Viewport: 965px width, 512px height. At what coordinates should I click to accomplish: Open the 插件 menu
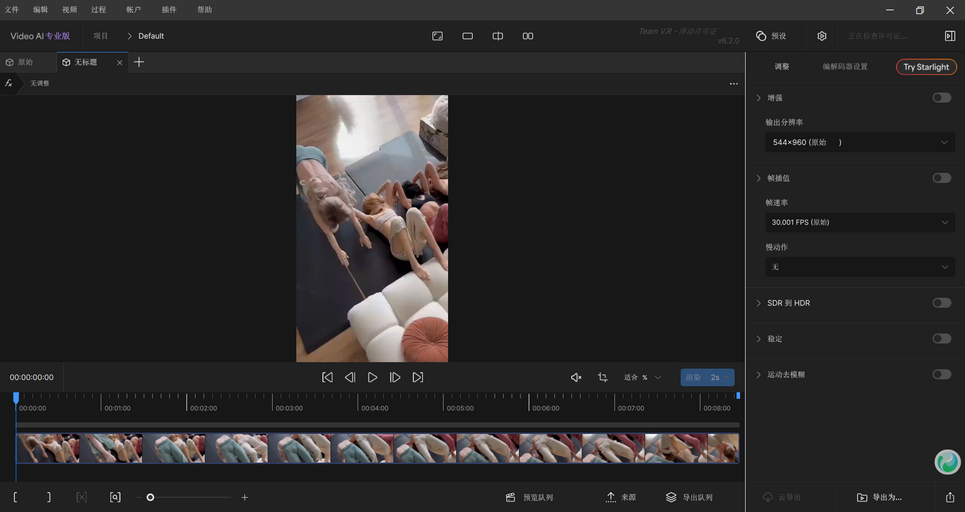tap(169, 10)
